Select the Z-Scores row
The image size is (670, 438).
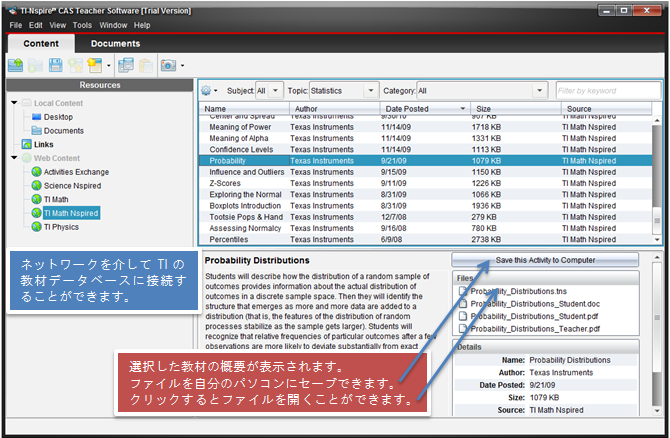[426, 183]
